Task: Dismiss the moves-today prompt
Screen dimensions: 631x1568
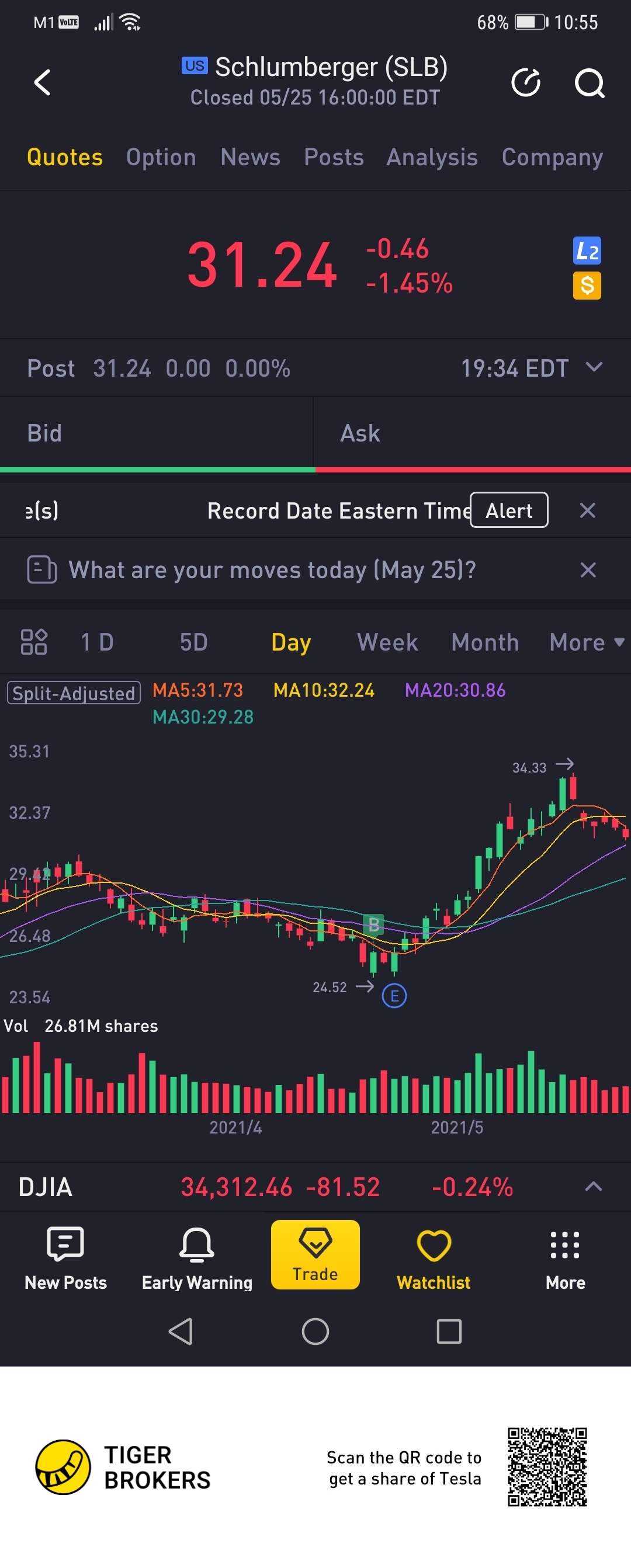Action: [588, 570]
